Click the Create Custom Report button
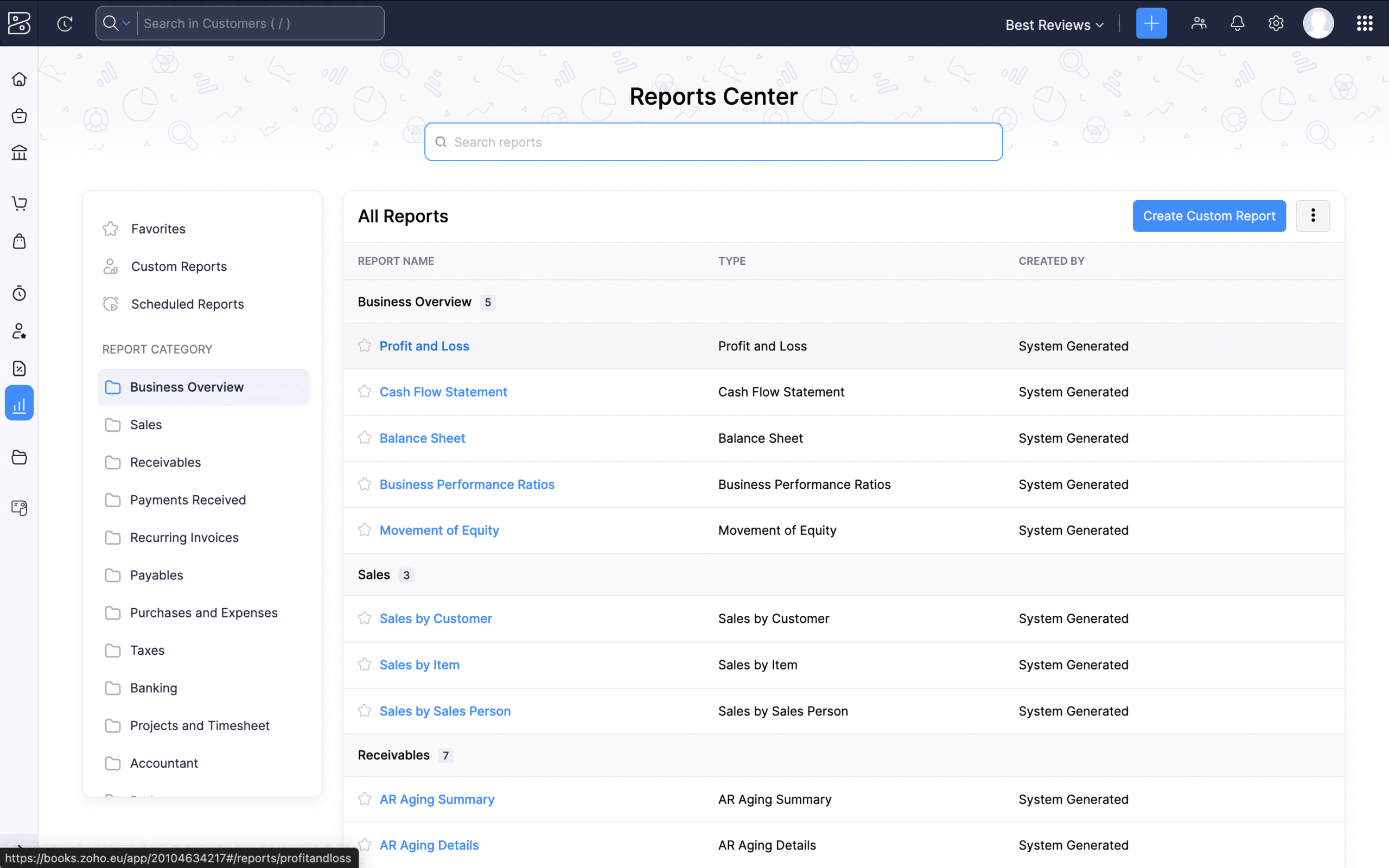This screenshot has width=1389, height=868. tap(1209, 216)
